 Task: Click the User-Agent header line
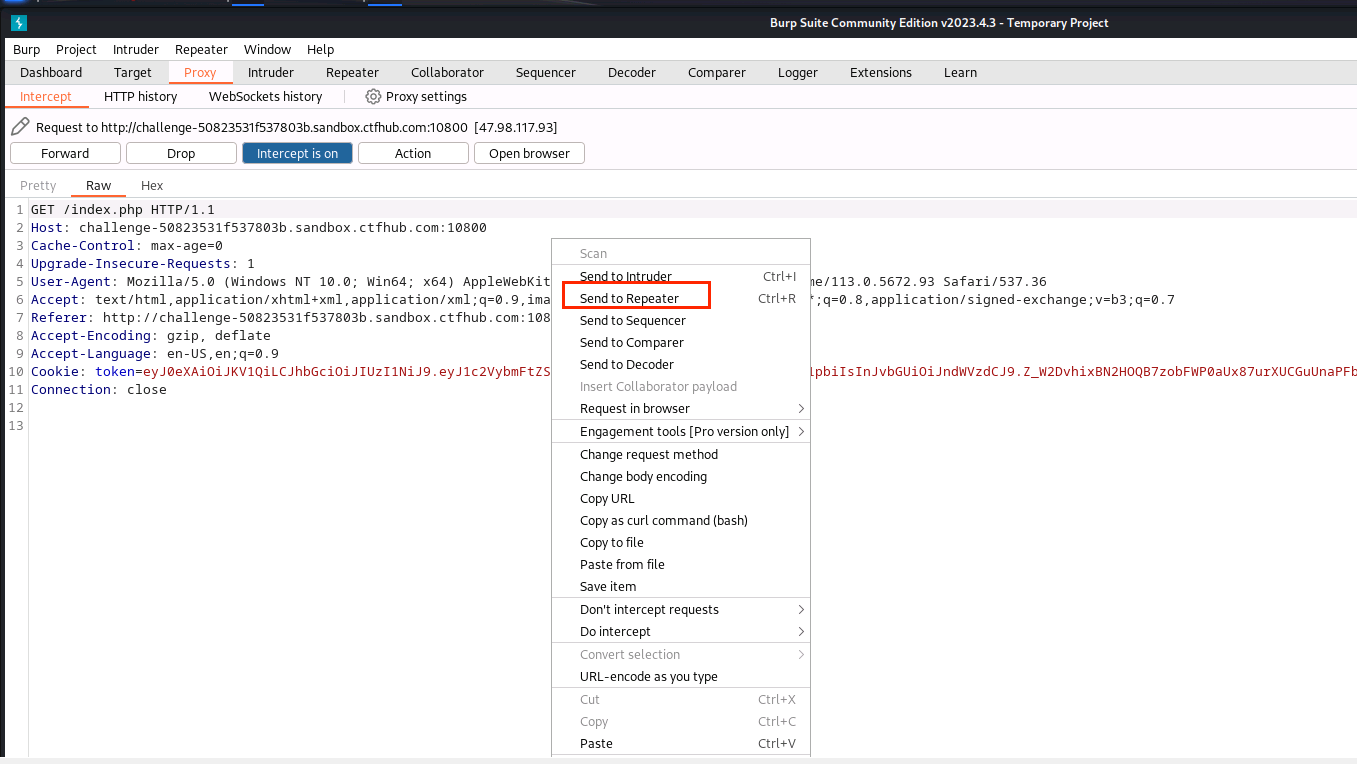pos(291,281)
